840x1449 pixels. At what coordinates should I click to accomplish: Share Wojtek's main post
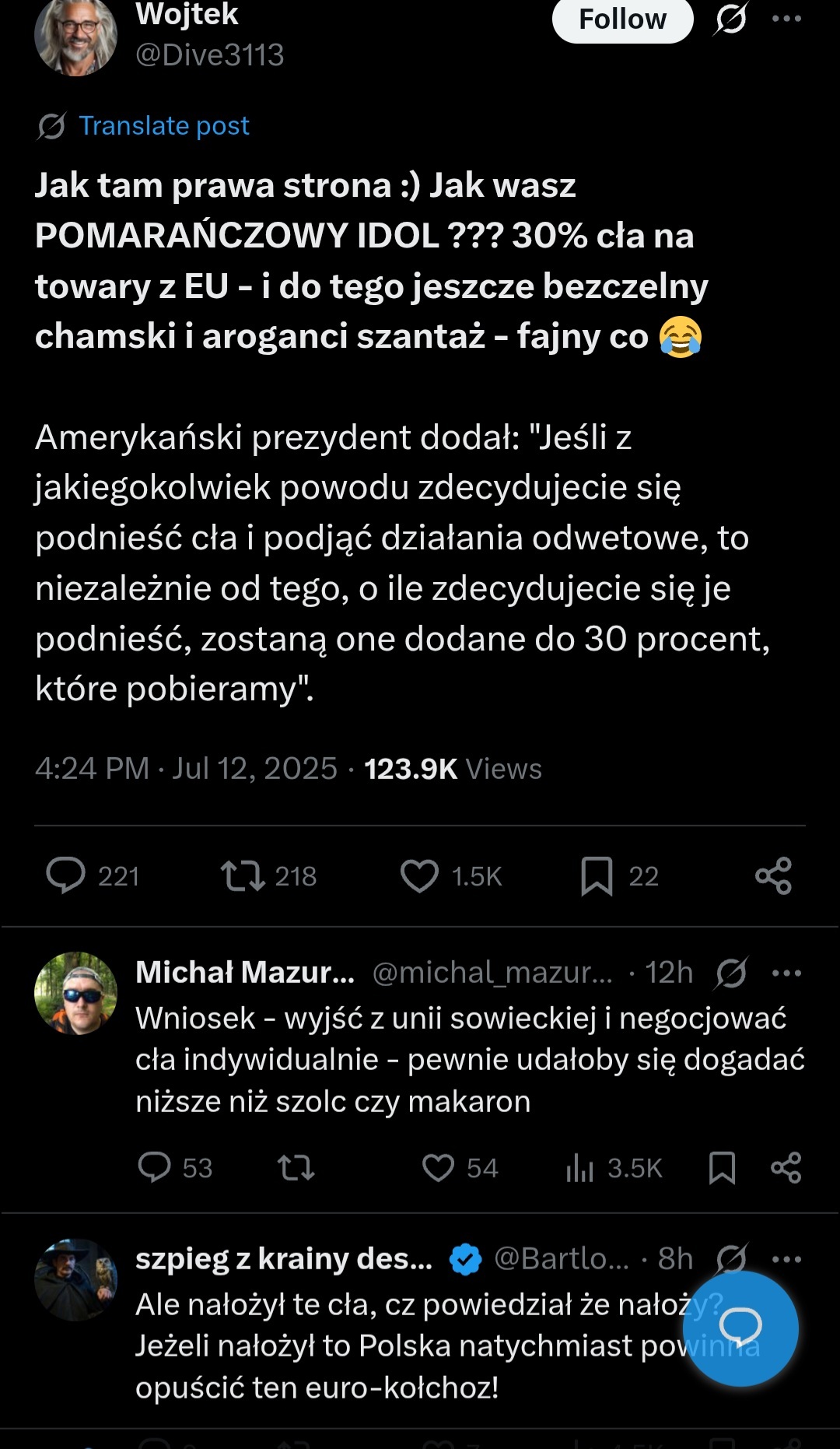773,875
